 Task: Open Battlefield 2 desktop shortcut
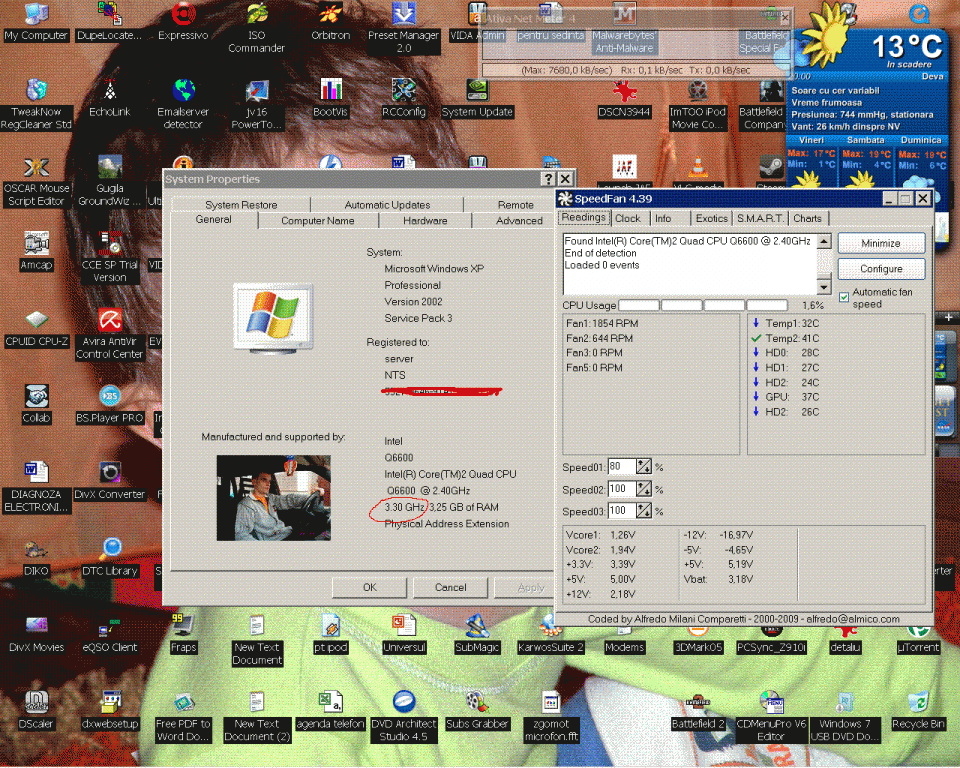(697, 711)
